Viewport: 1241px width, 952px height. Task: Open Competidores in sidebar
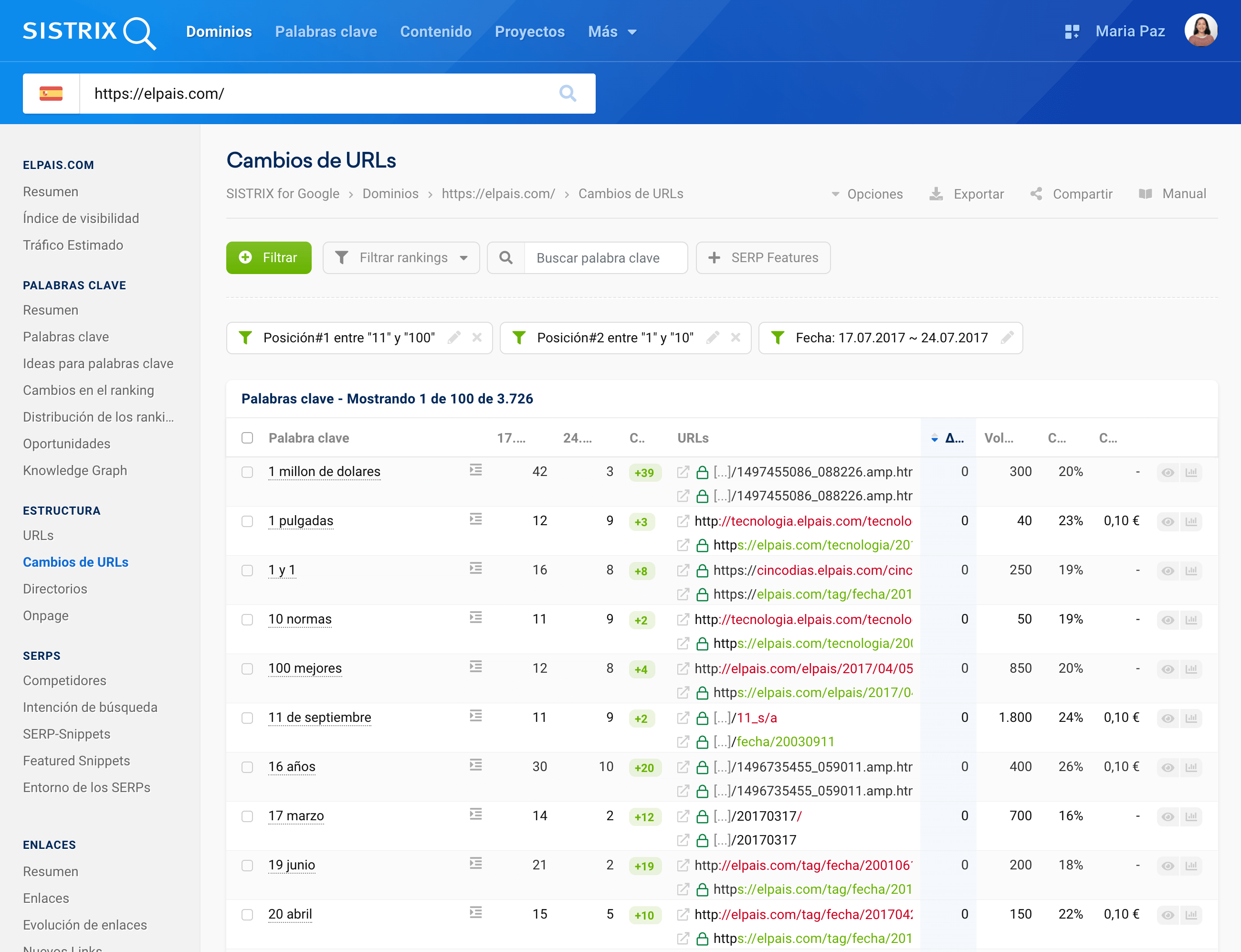(65, 680)
